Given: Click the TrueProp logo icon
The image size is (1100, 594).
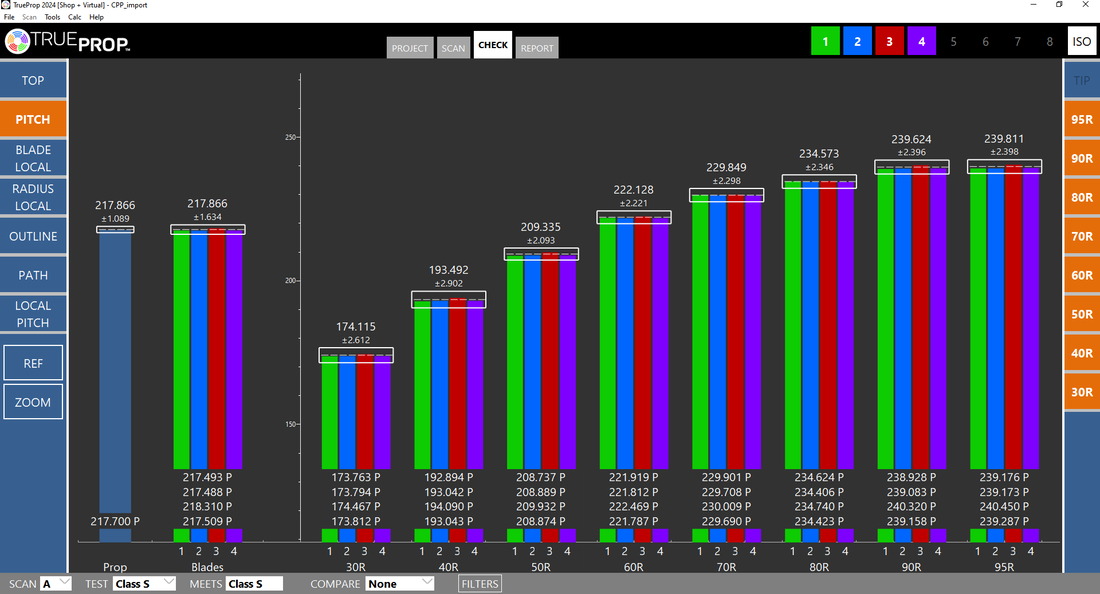Looking at the screenshot, I should coord(18,42).
